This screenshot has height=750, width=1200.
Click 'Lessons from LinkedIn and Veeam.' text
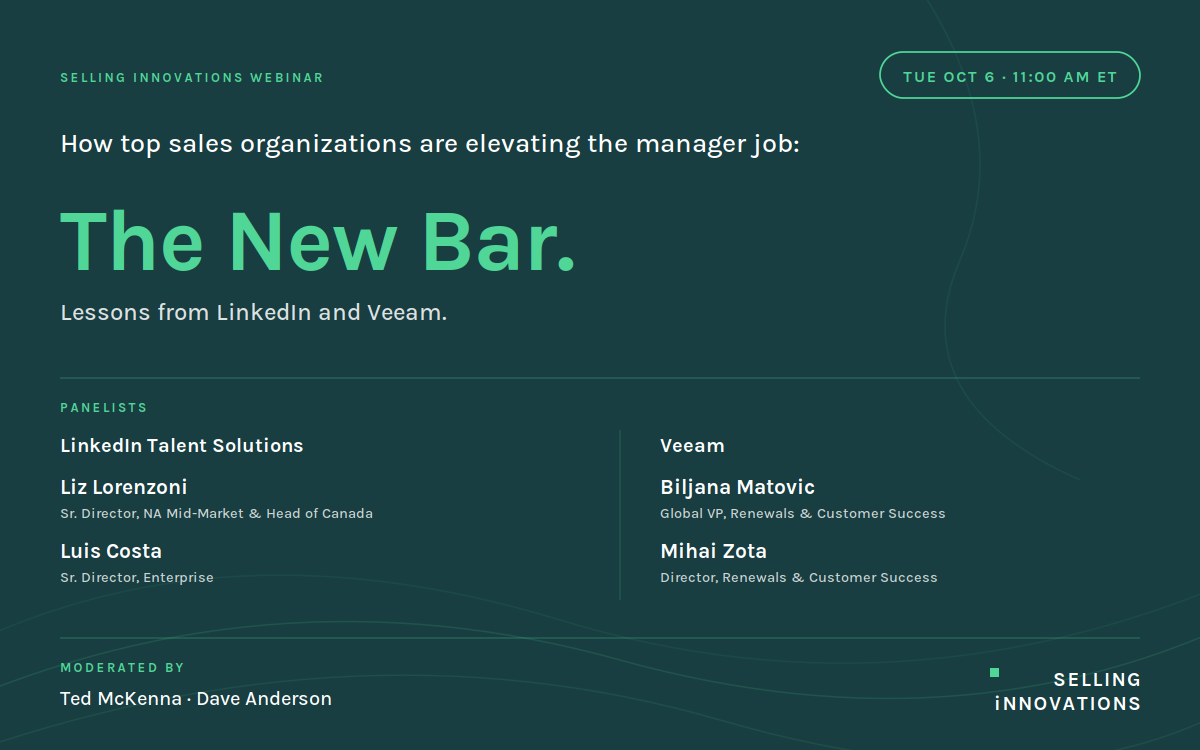tap(254, 312)
